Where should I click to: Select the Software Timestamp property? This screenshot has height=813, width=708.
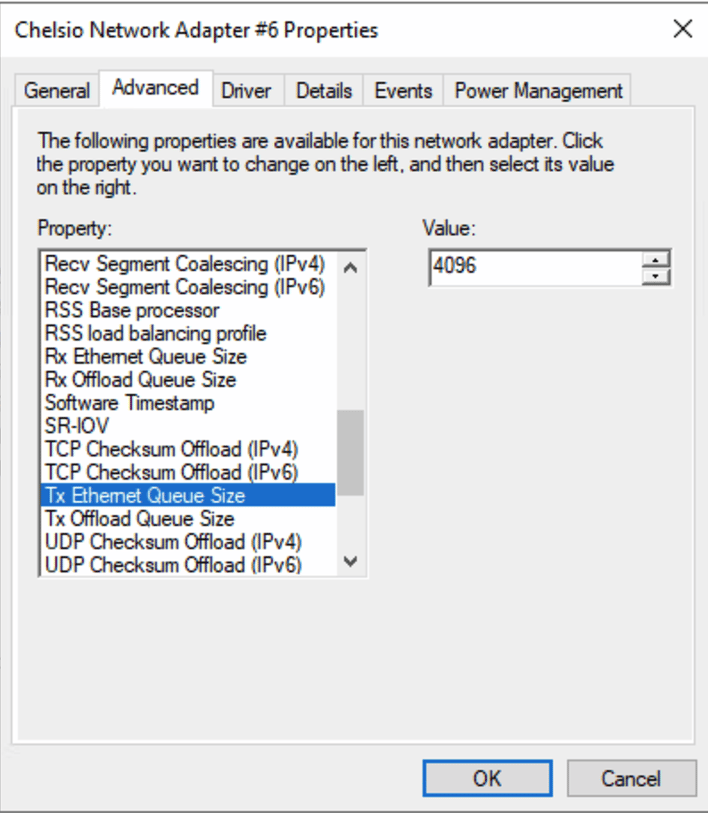pos(130,403)
